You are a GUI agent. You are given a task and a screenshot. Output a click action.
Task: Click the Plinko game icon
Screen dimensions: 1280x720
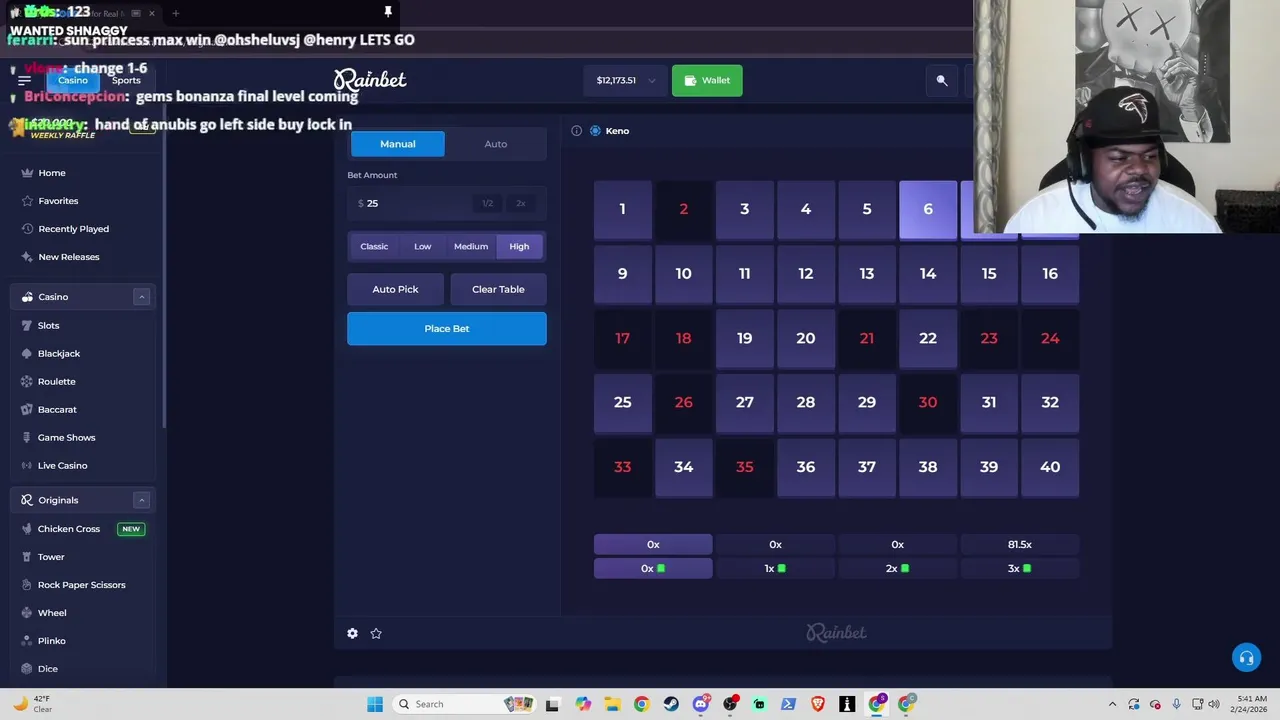27,641
